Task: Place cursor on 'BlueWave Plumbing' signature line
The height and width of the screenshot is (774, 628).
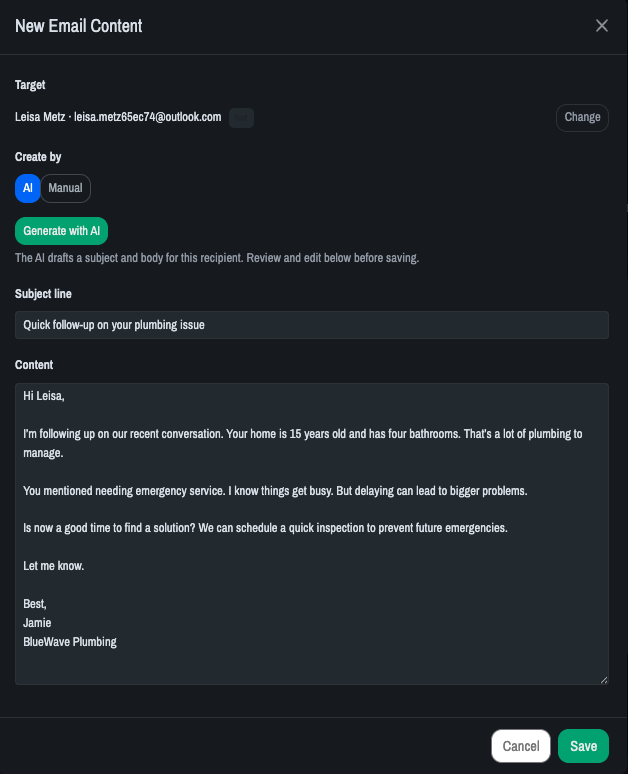Action: pyautogui.click(x=70, y=642)
